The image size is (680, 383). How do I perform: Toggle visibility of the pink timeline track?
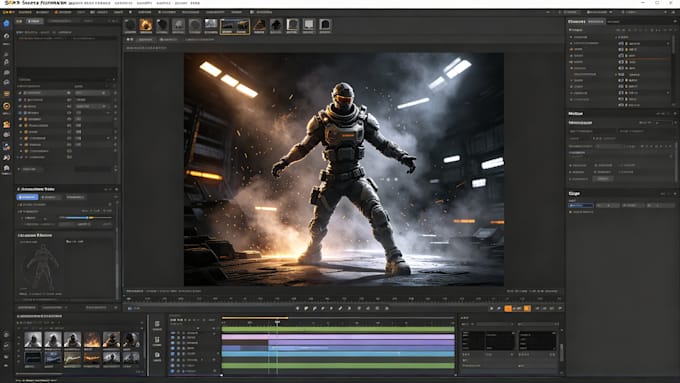173,337
